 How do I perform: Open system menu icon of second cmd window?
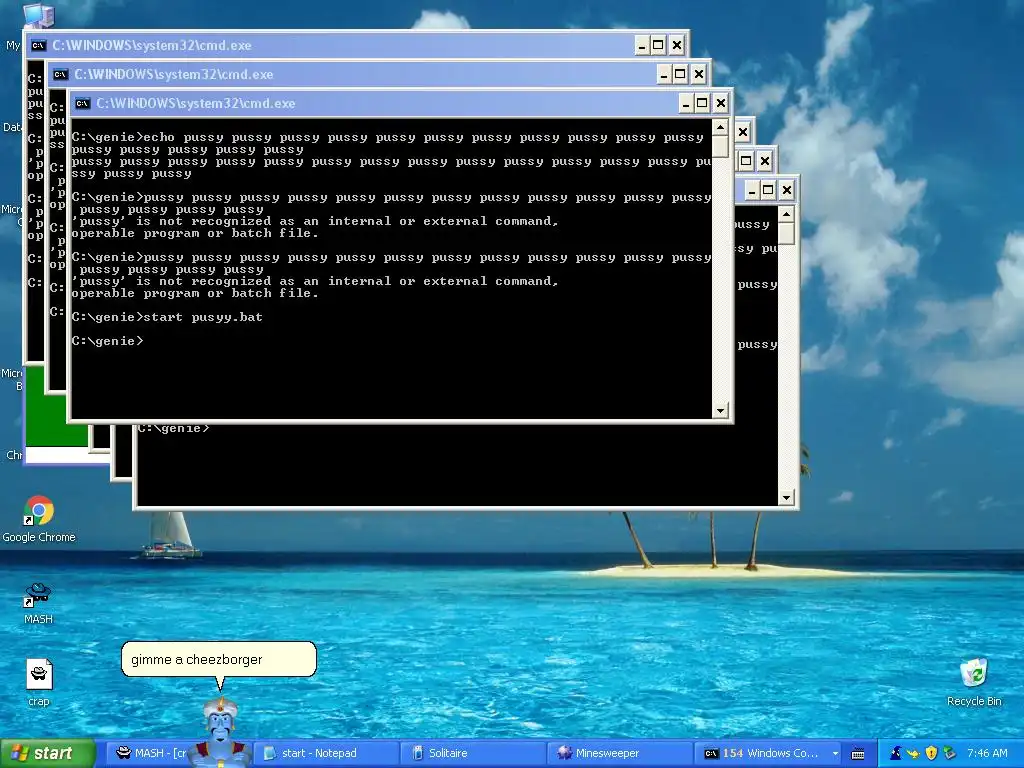[60, 74]
